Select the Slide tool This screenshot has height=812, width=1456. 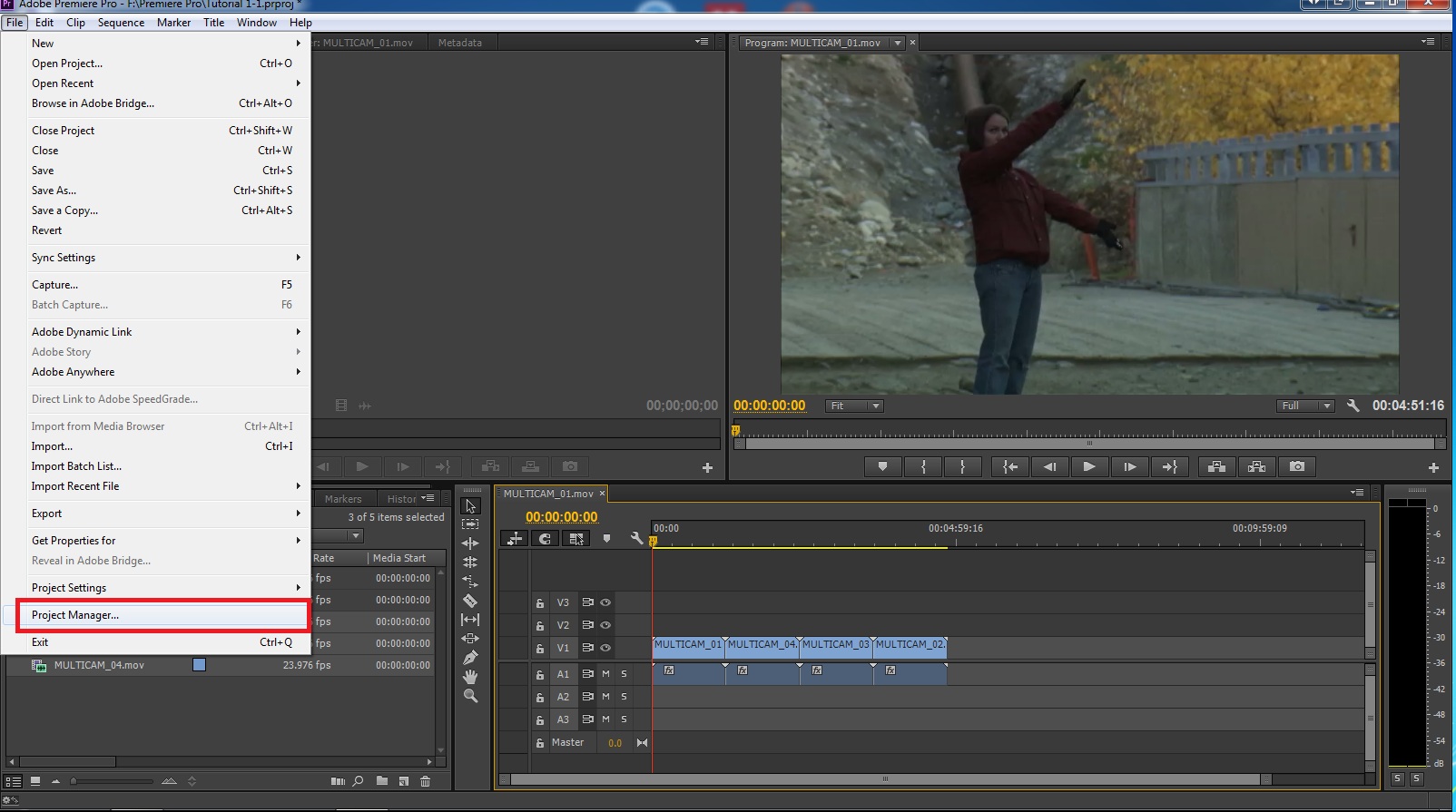[x=470, y=639]
